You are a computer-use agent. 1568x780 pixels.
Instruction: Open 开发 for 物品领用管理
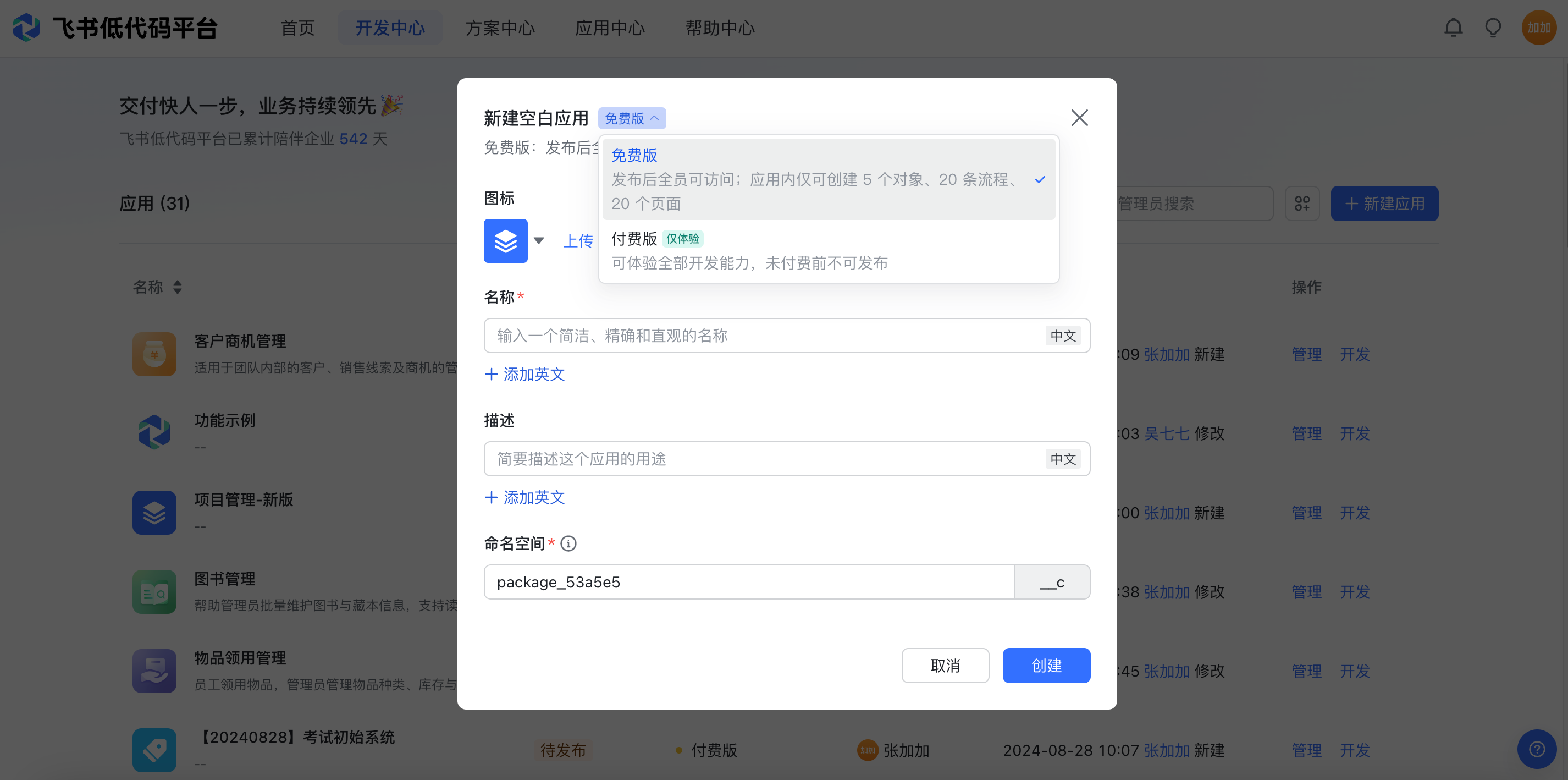coord(1354,671)
